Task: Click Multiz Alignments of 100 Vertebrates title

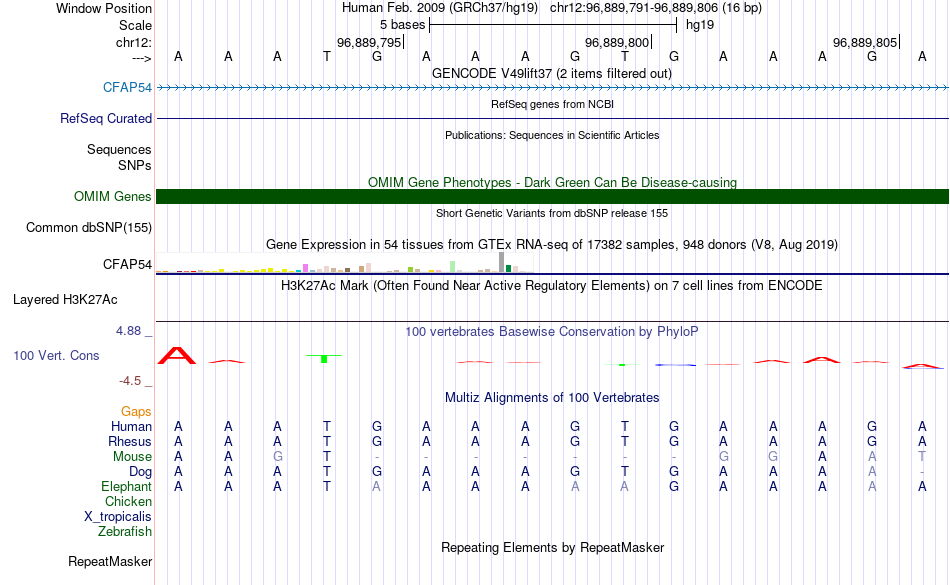Action: [x=552, y=397]
